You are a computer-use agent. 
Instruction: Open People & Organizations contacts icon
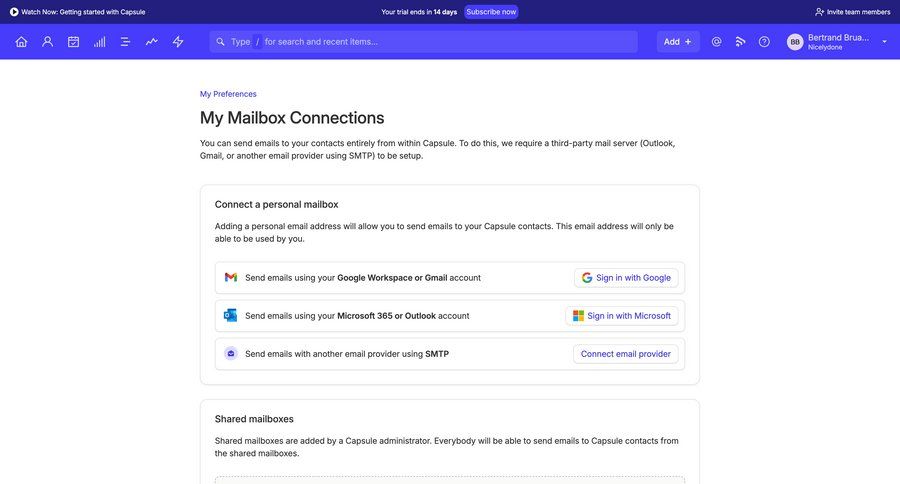[47, 42]
